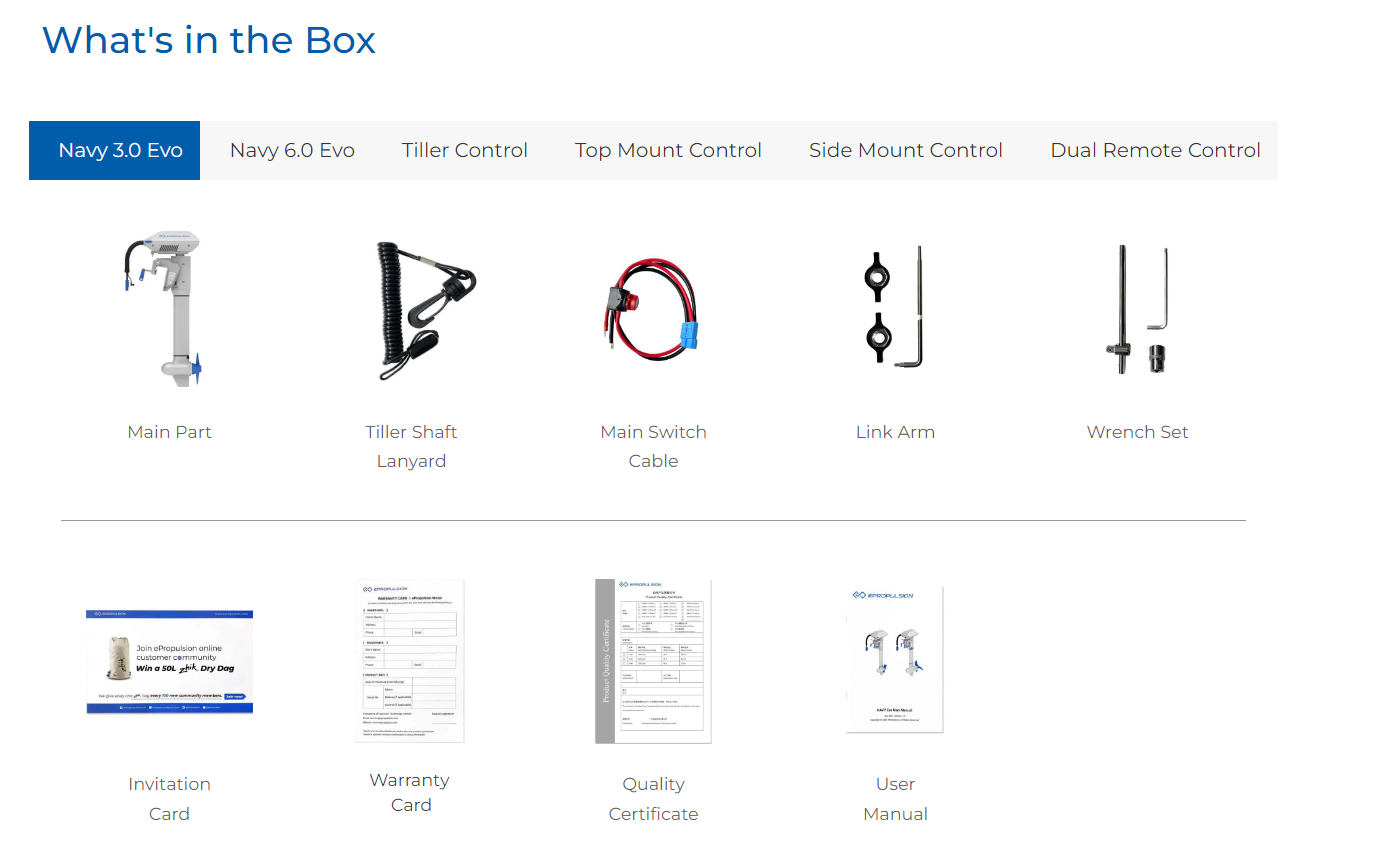Click the "Warranty Card" label
Image resolution: width=1379 pixels, height=868 pixels.
click(x=411, y=792)
